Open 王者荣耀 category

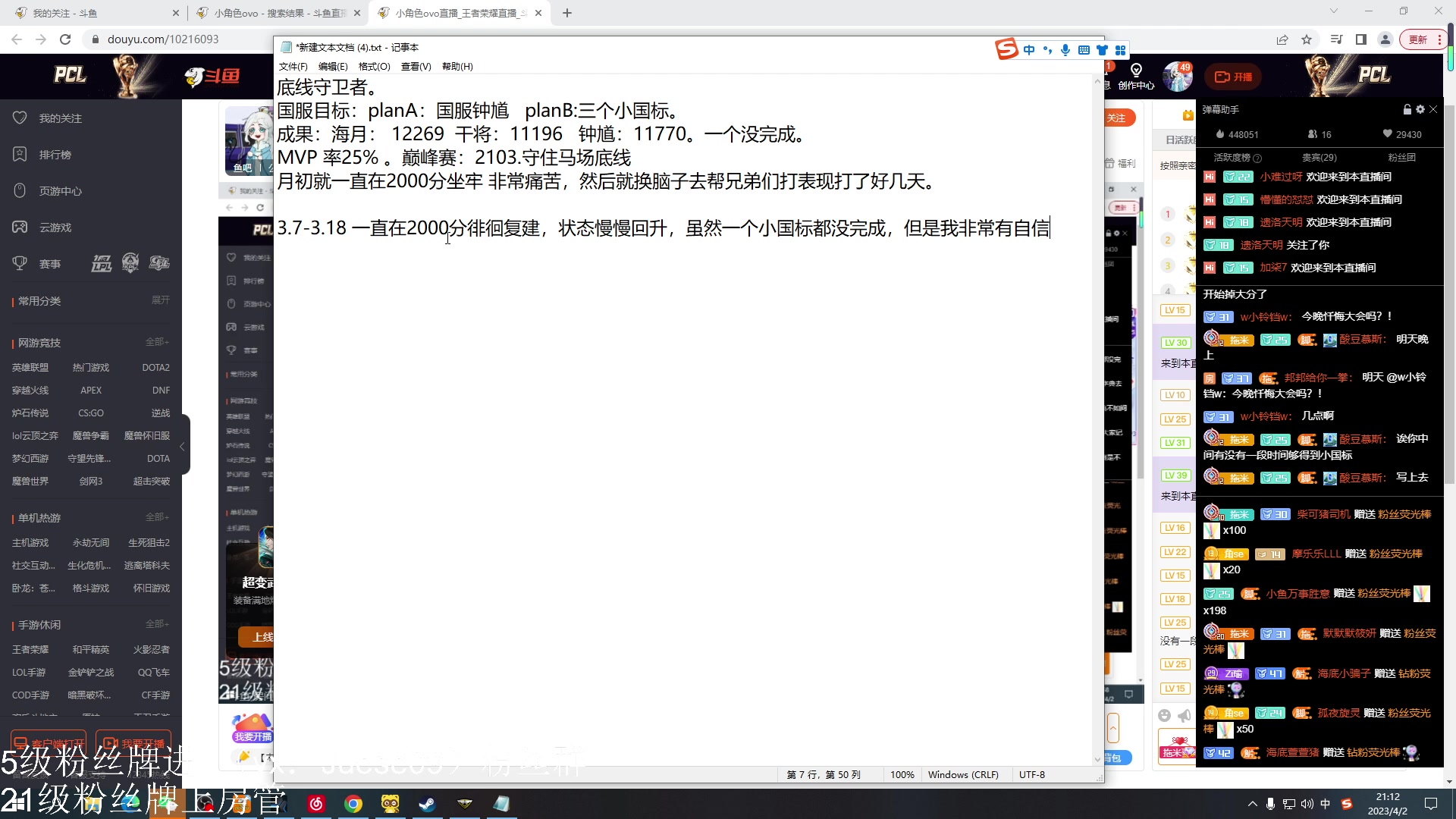[x=30, y=650]
